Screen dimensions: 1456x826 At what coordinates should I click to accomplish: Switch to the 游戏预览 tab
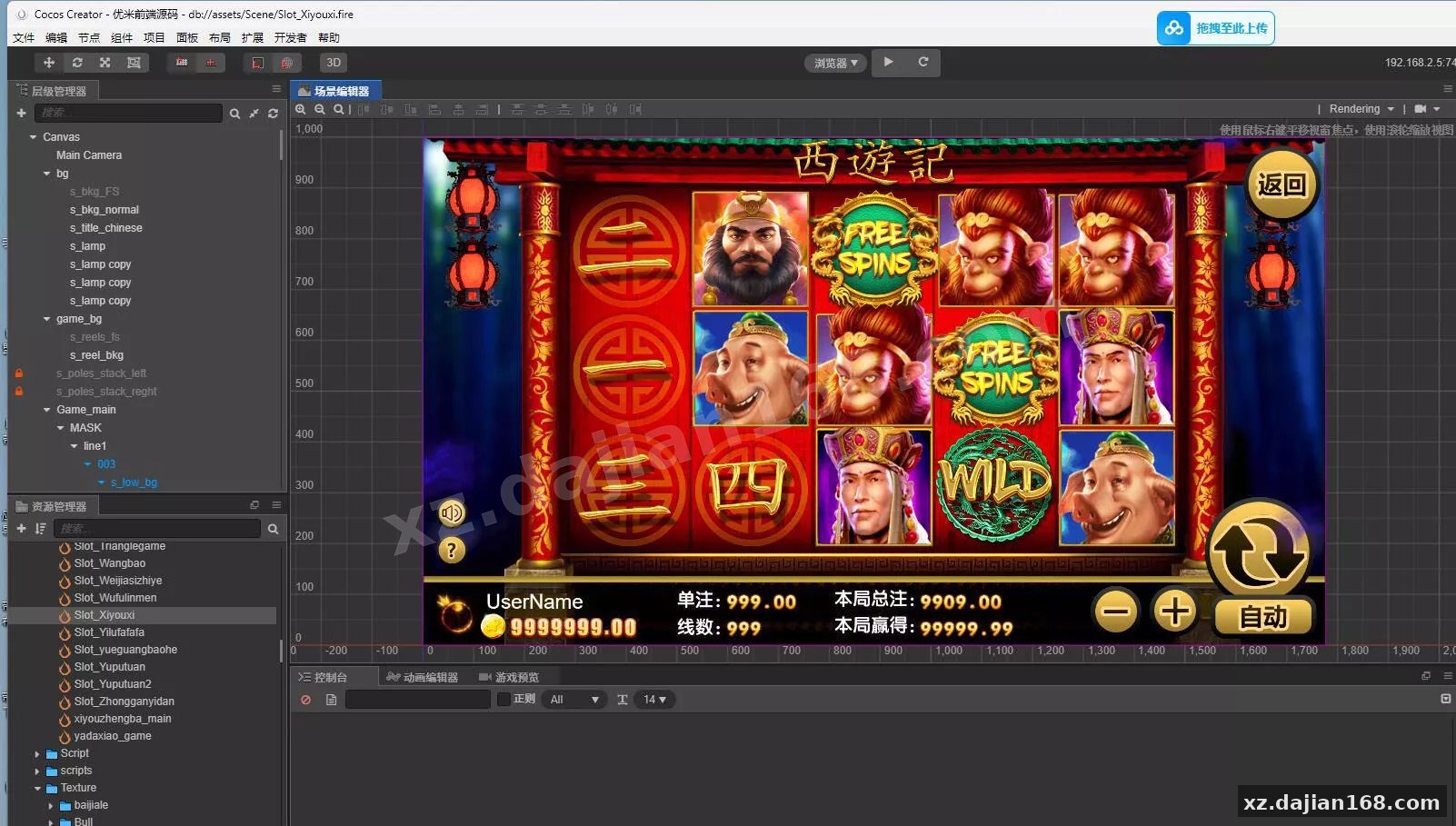[x=509, y=678]
